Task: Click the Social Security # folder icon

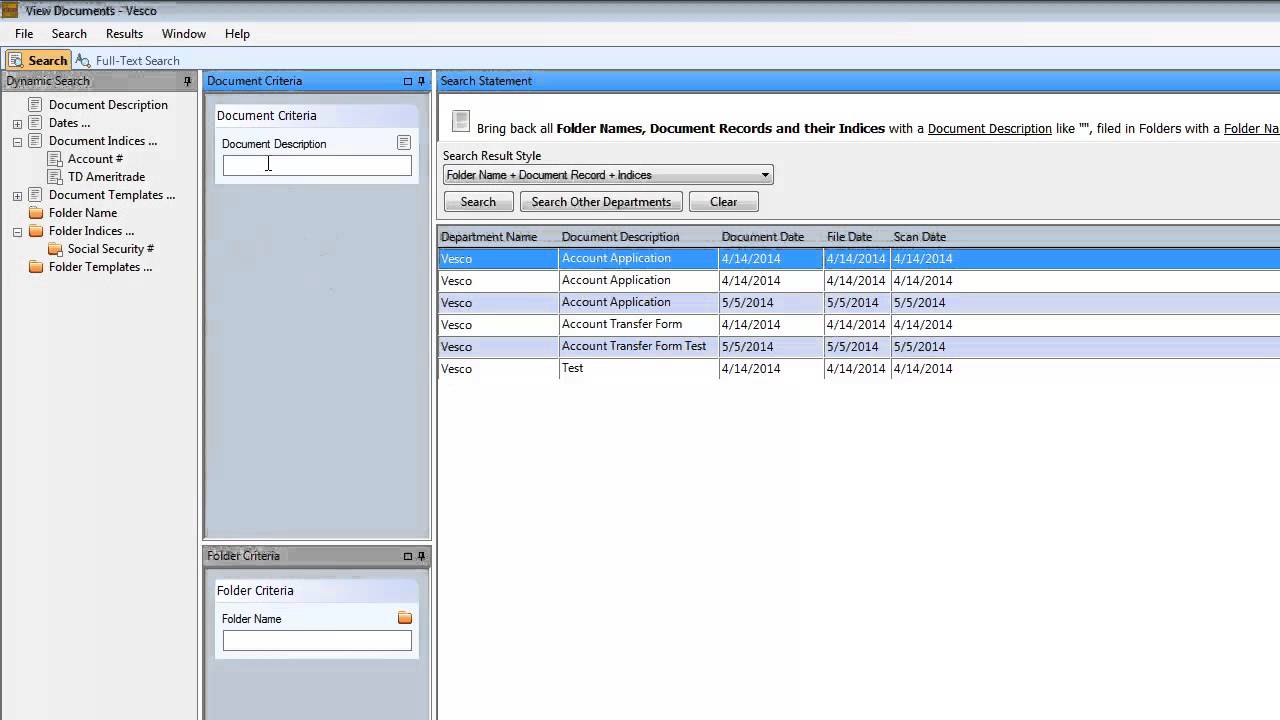Action: (x=55, y=249)
